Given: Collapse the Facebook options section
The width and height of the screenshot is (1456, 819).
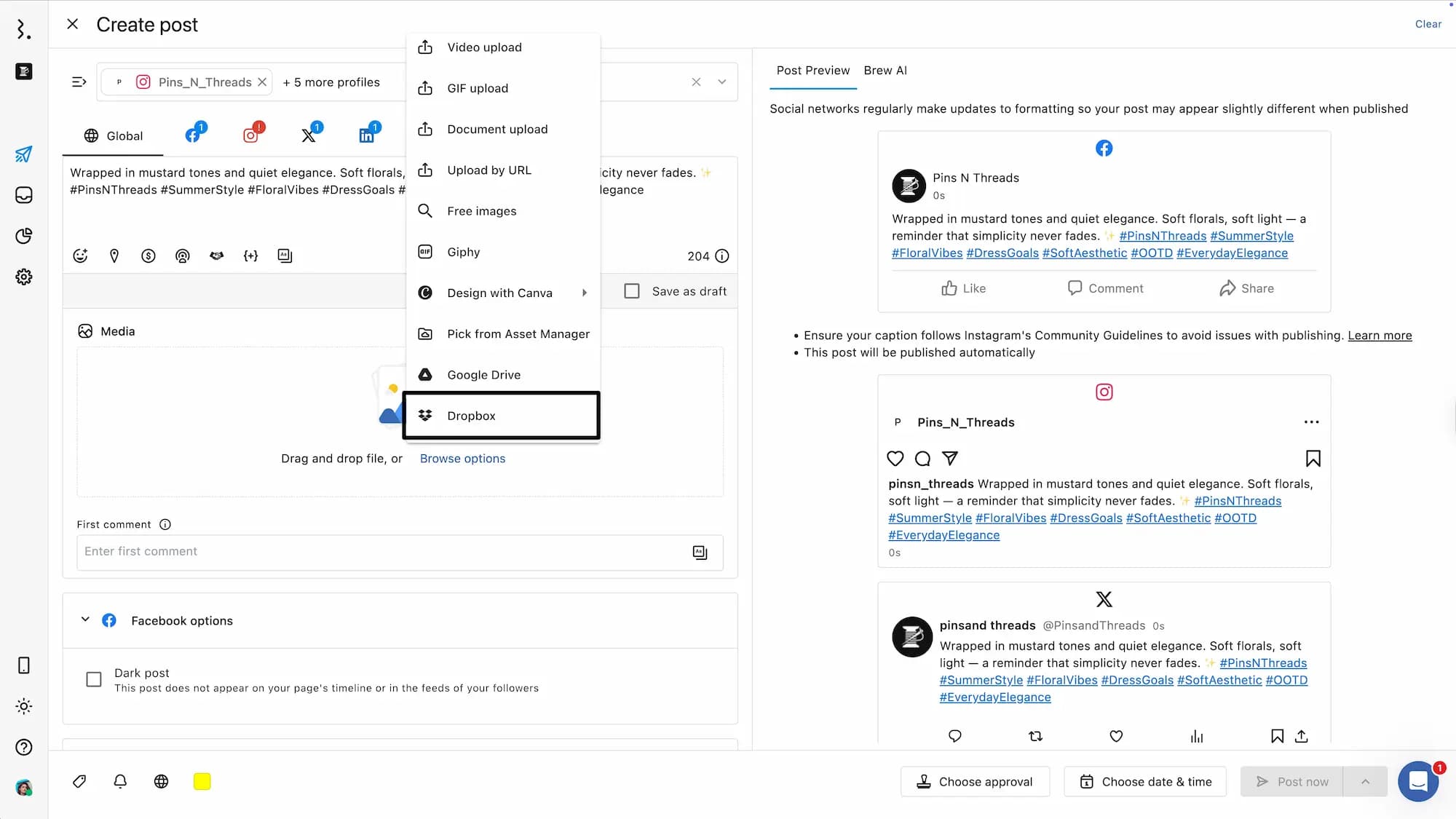Looking at the screenshot, I should coord(85,620).
